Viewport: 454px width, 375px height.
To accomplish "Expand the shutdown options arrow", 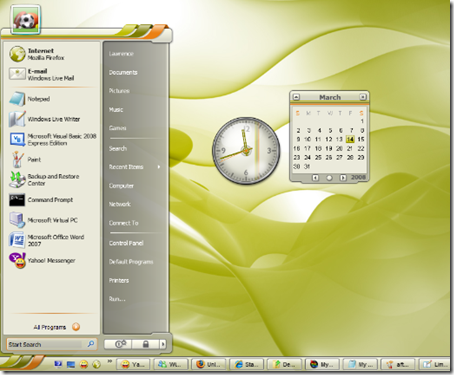I will [x=163, y=344].
